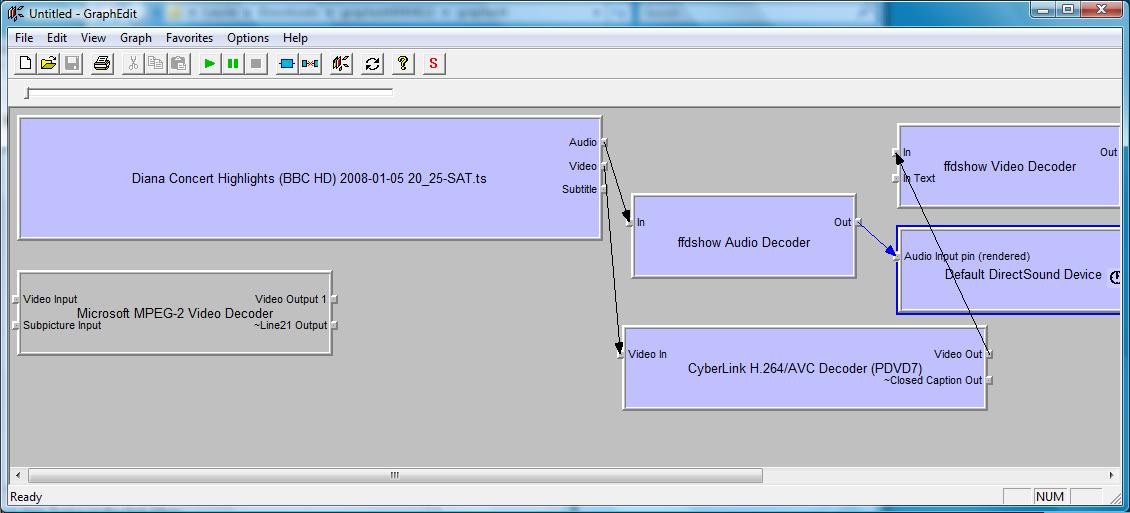
Task: Play the graph with the green arrow
Action: click(209, 63)
